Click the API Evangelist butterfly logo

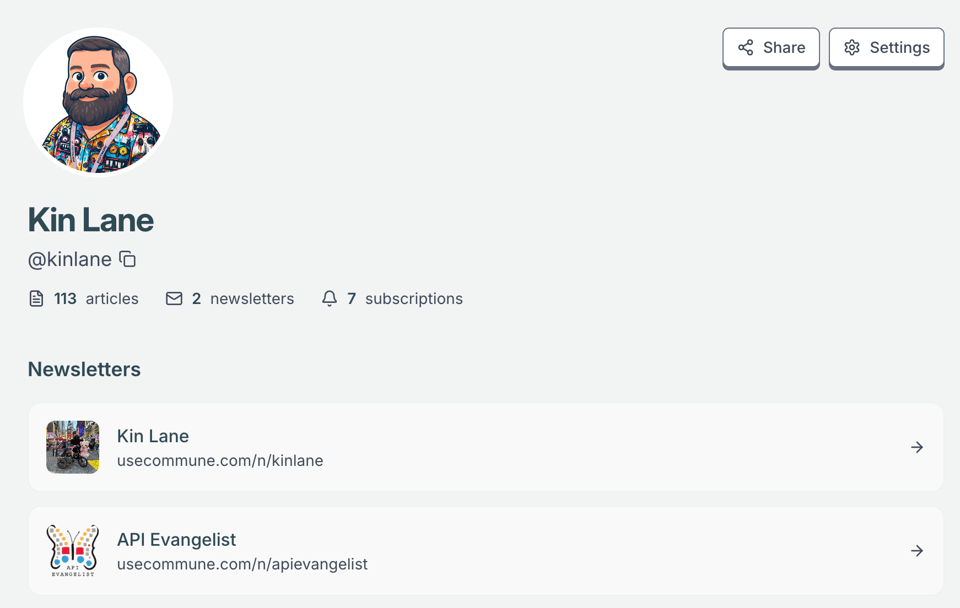(73, 551)
